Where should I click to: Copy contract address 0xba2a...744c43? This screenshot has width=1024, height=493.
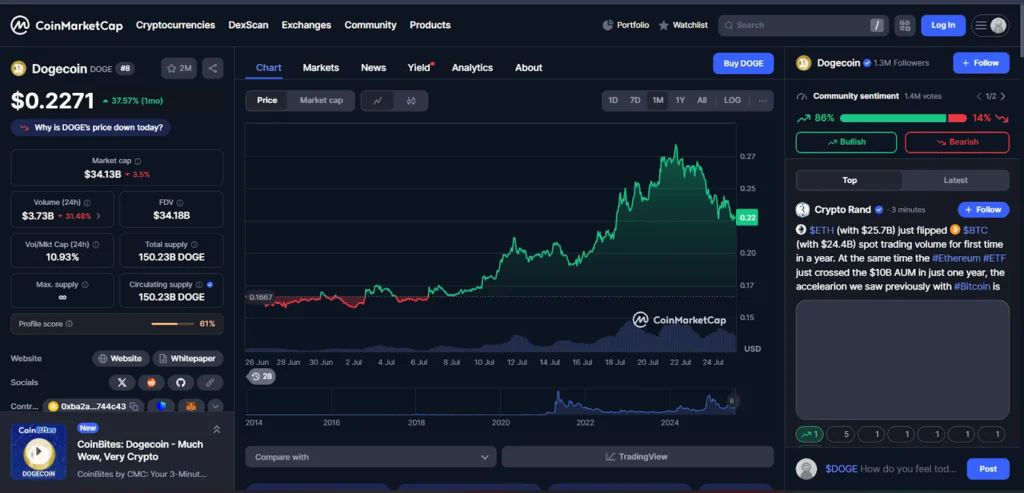tap(134, 406)
